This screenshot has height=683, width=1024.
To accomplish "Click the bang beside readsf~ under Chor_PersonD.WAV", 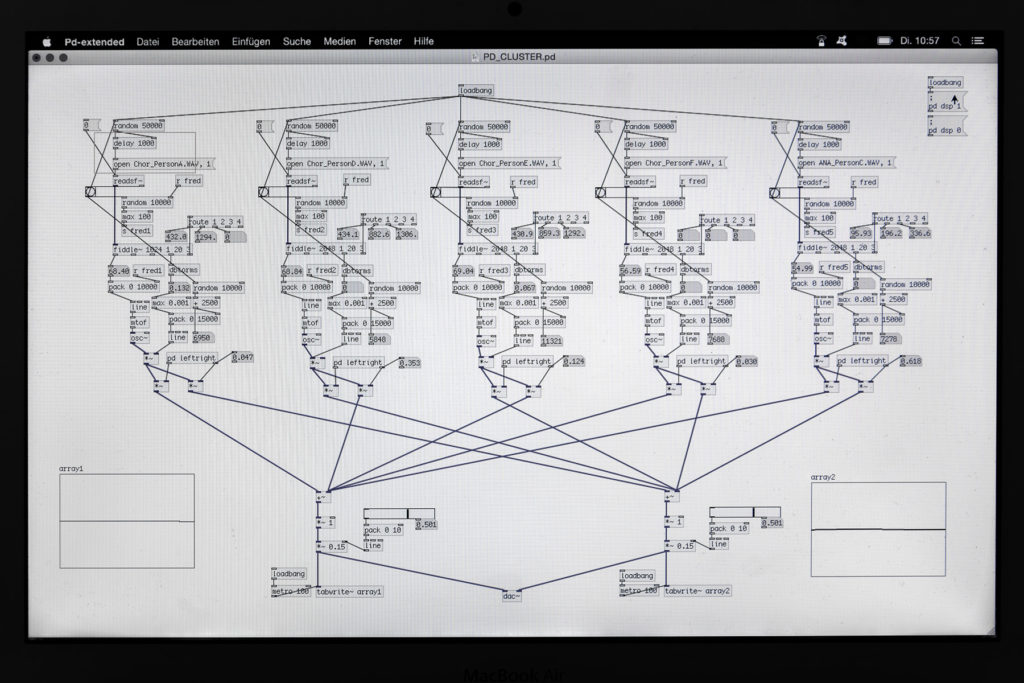I will tap(263, 191).
